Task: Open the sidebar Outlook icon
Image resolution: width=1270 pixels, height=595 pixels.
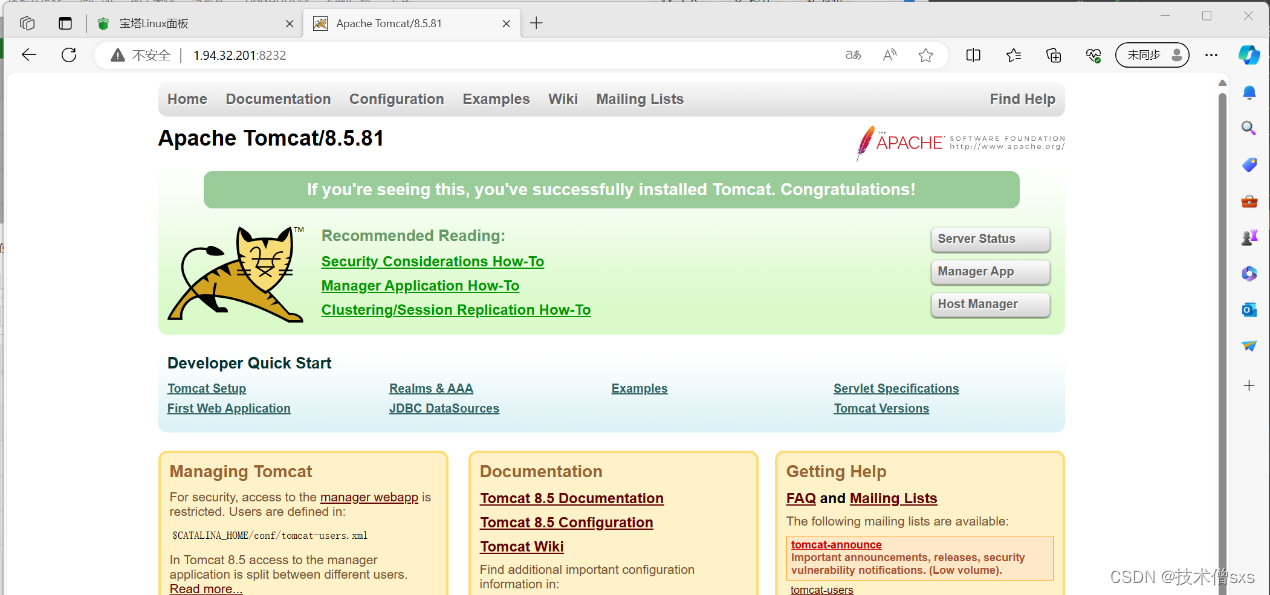Action: tap(1249, 310)
